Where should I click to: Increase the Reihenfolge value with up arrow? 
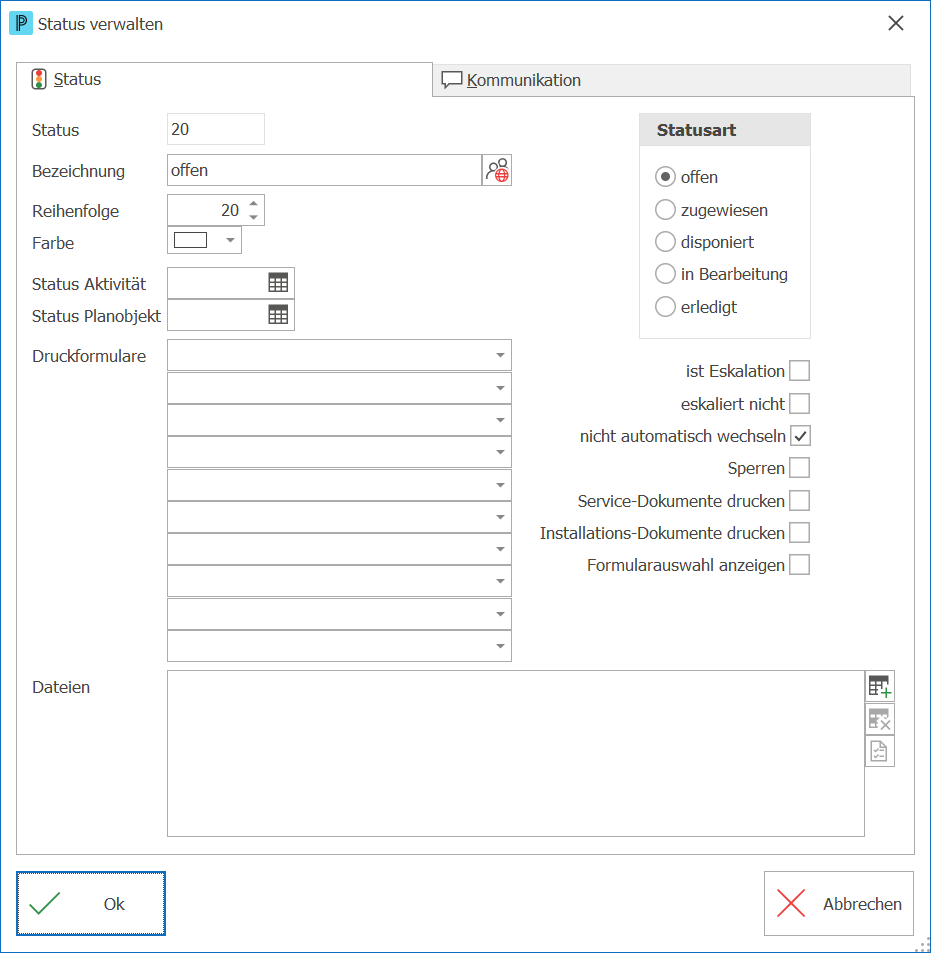point(253,203)
